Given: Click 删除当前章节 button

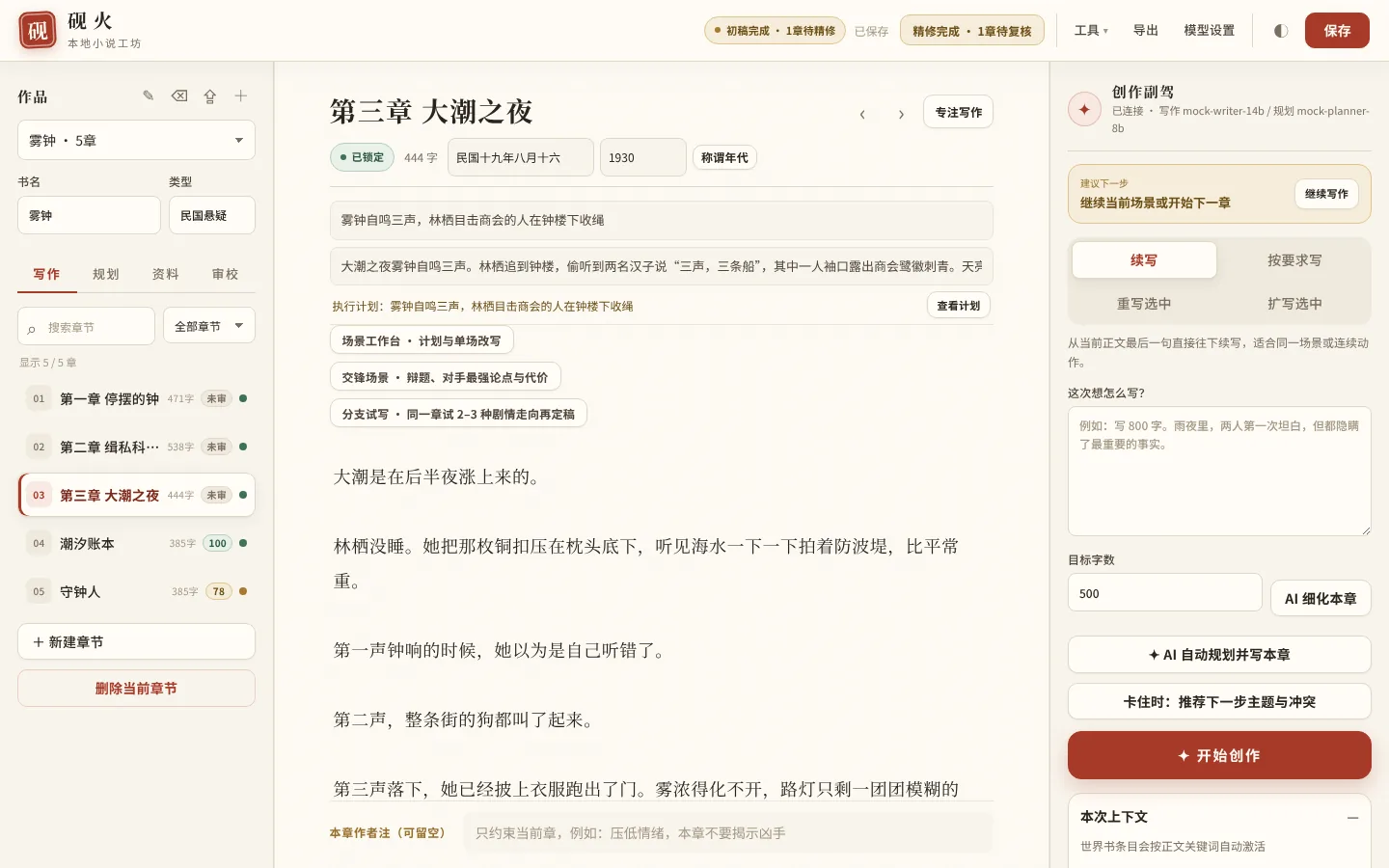Looking at the screenshot, I should point(136,689).
